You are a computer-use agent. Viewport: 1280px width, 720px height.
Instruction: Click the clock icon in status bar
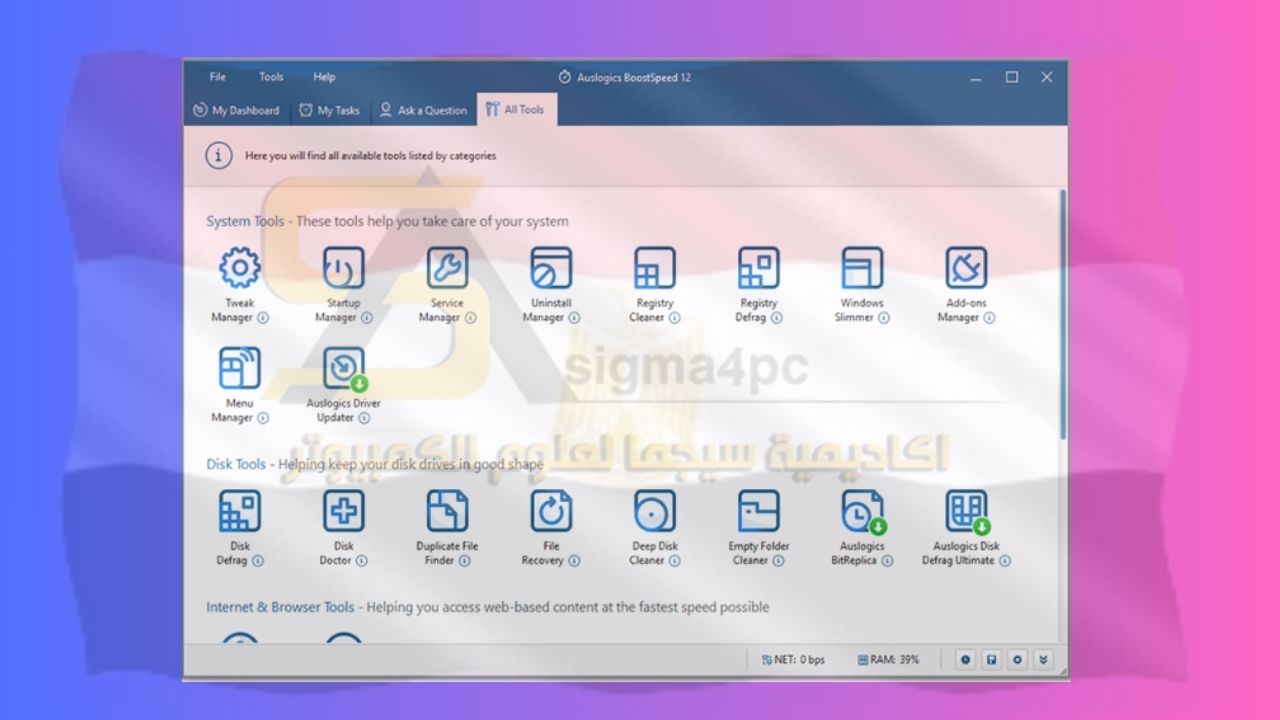[965, 660]
